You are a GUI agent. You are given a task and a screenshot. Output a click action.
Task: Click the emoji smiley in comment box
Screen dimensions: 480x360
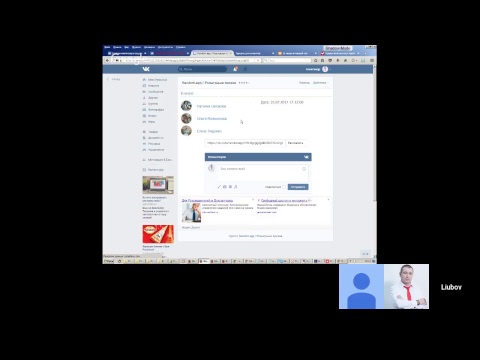[x=304, y=169]
